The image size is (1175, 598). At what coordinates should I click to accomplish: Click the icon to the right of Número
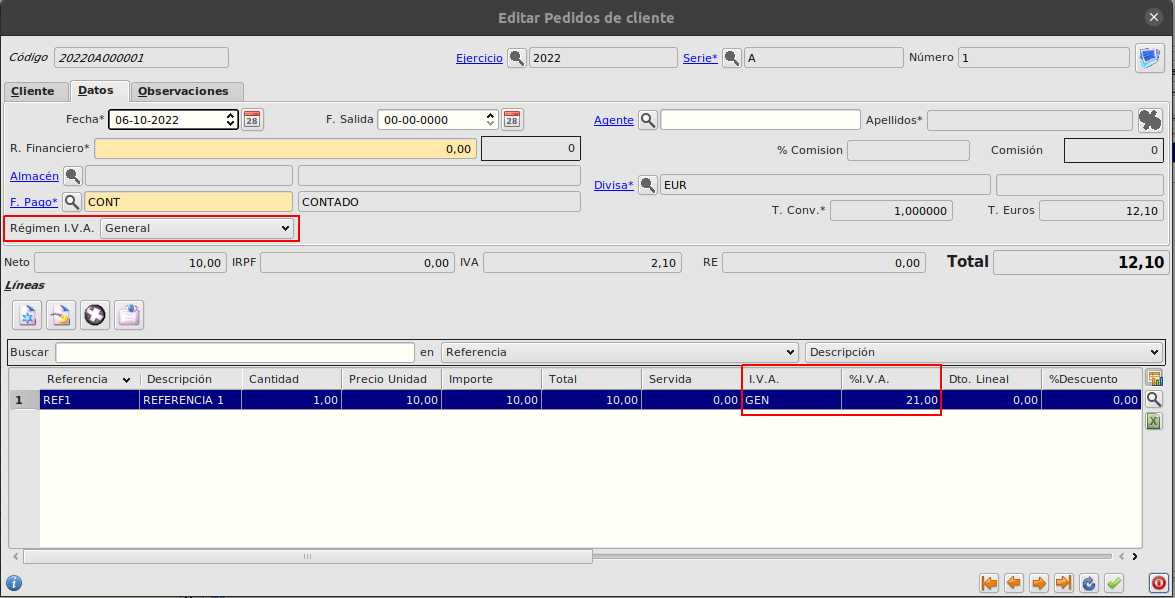pyautogui.click(x=1150, y=58)
